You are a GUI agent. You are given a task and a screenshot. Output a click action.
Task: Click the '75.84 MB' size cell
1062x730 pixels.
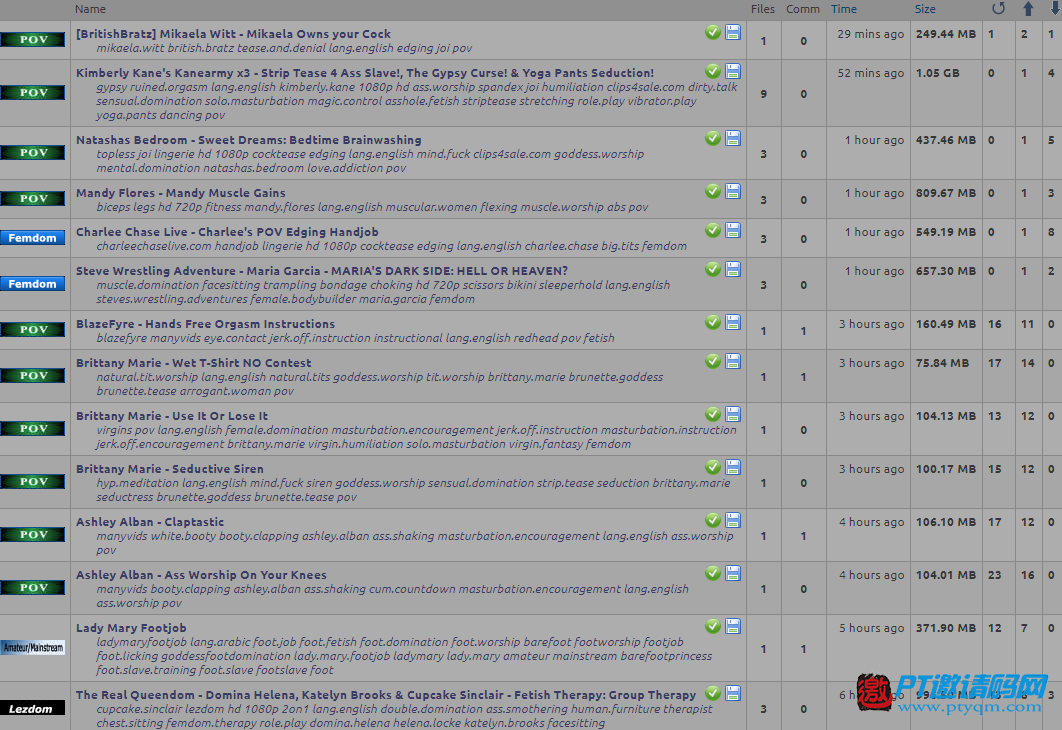(942, 363)
